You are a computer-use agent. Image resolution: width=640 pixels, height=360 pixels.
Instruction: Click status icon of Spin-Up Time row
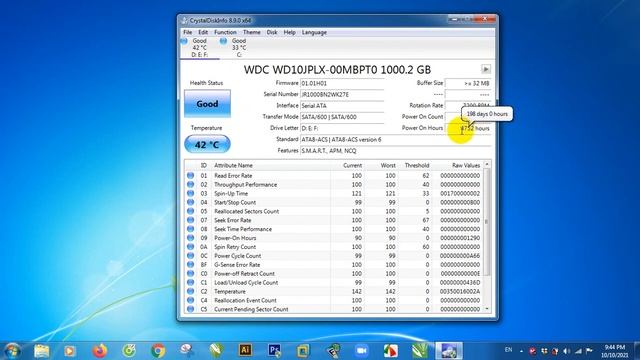click(190, 193)
